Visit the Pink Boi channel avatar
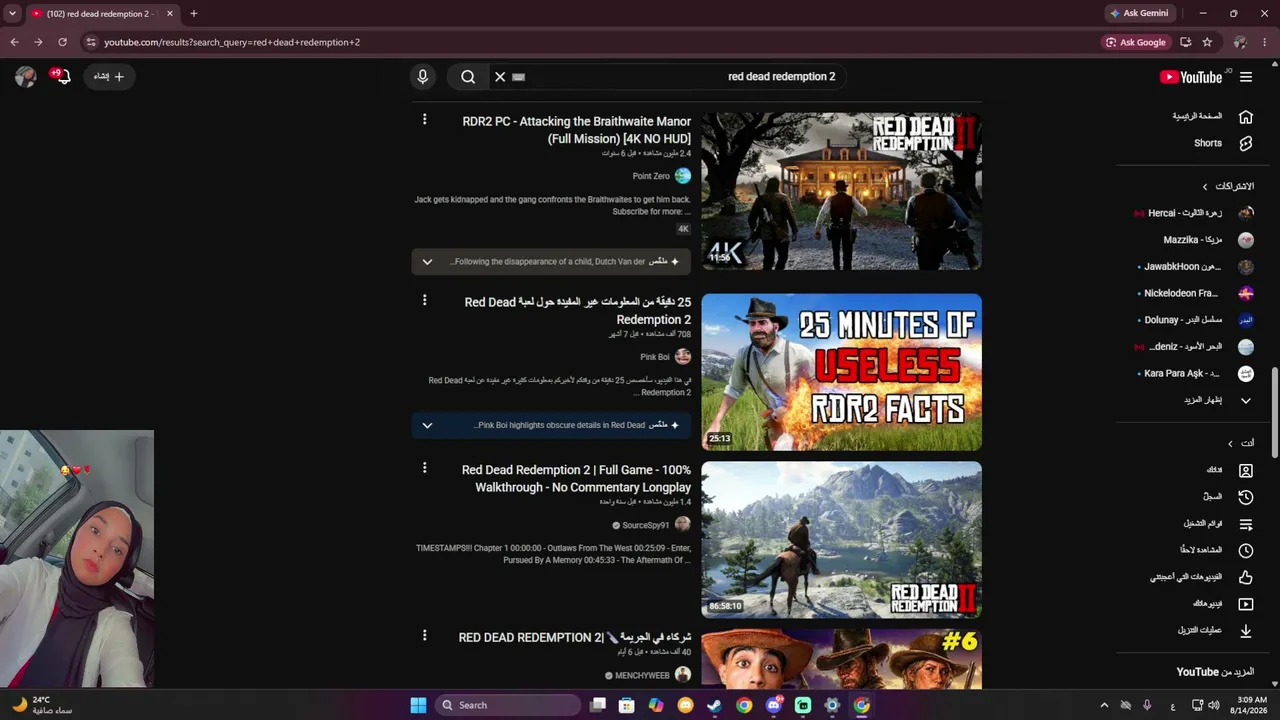The height and width of the screenshot is (720, 1280). (683, 357)
